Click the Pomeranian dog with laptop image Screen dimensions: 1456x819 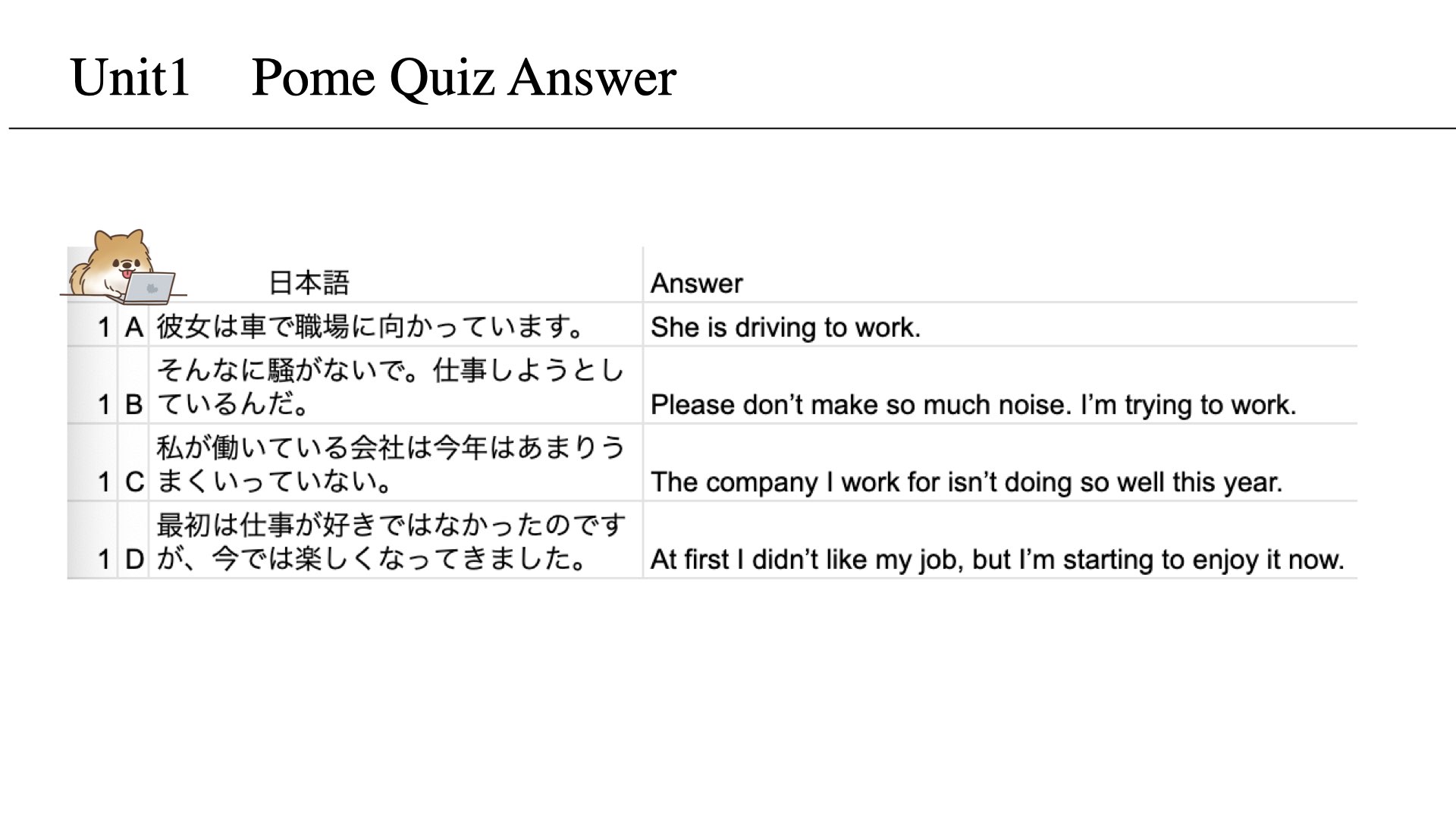[x=123, y=264]
